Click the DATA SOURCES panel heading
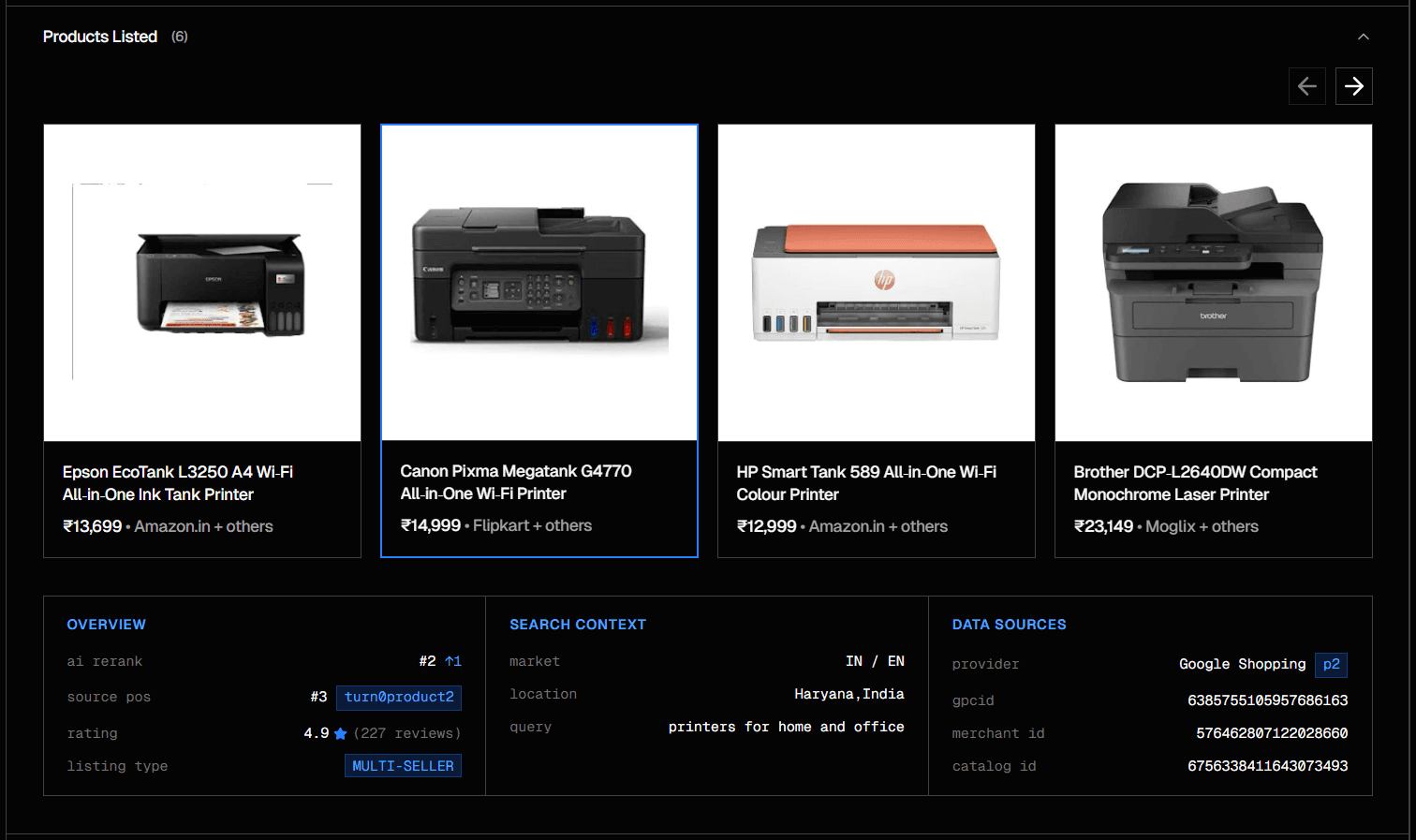Viewport: 1416px width, 840px height. pos(1010,625)
